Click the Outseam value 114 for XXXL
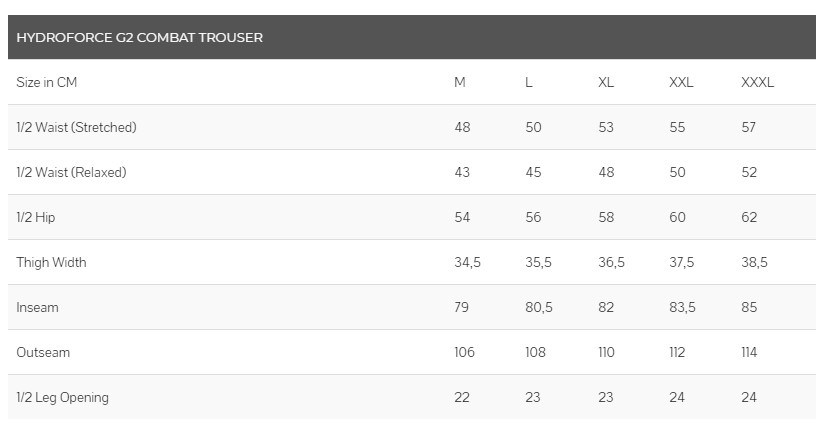Image resolution: width=827 pixels, height=423 pixels. [x=749, y=352]
